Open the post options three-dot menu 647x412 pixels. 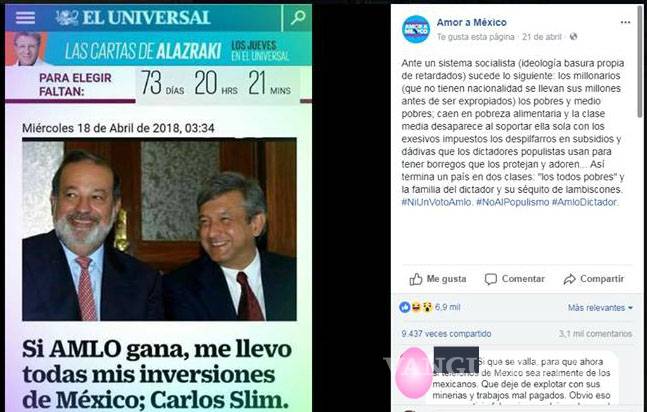coord(625,22)
